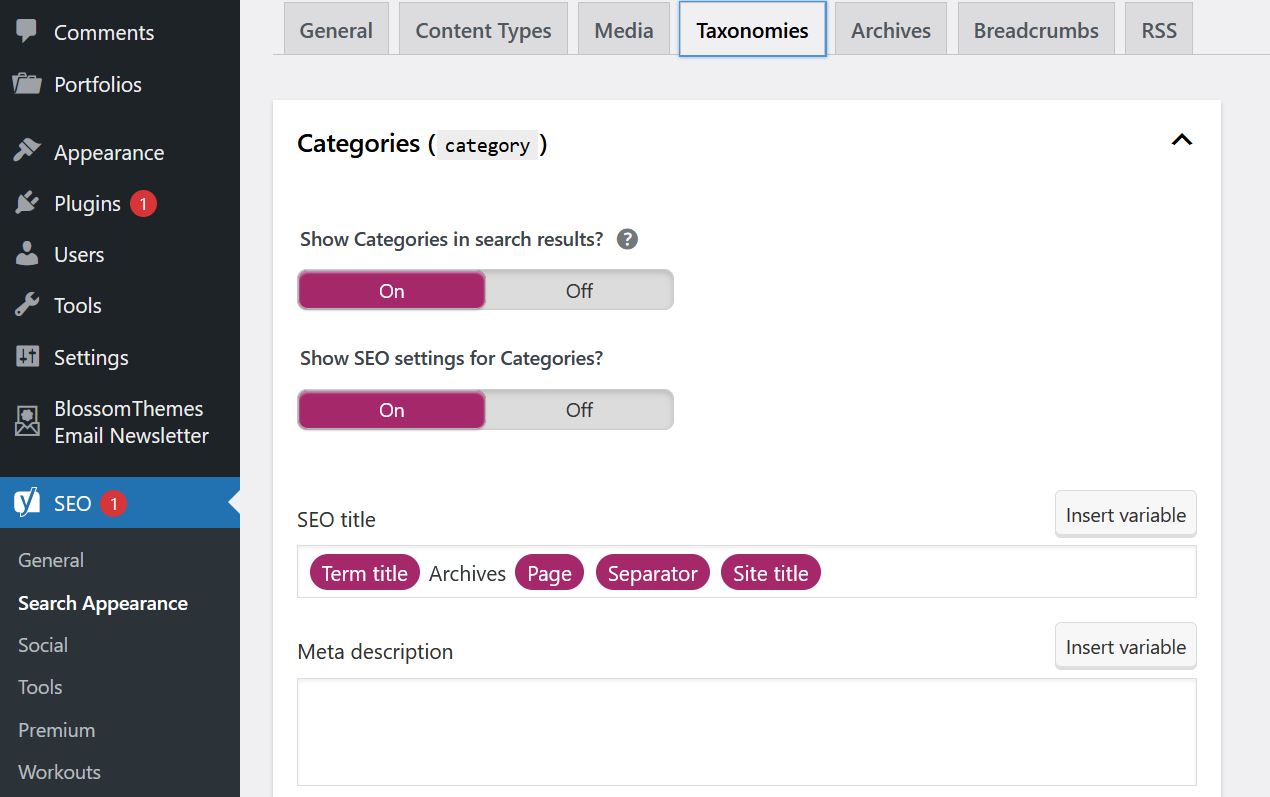Open the Settings sliders icon
The width and height of the screenshot is (1270, 797).
[26, 357]
